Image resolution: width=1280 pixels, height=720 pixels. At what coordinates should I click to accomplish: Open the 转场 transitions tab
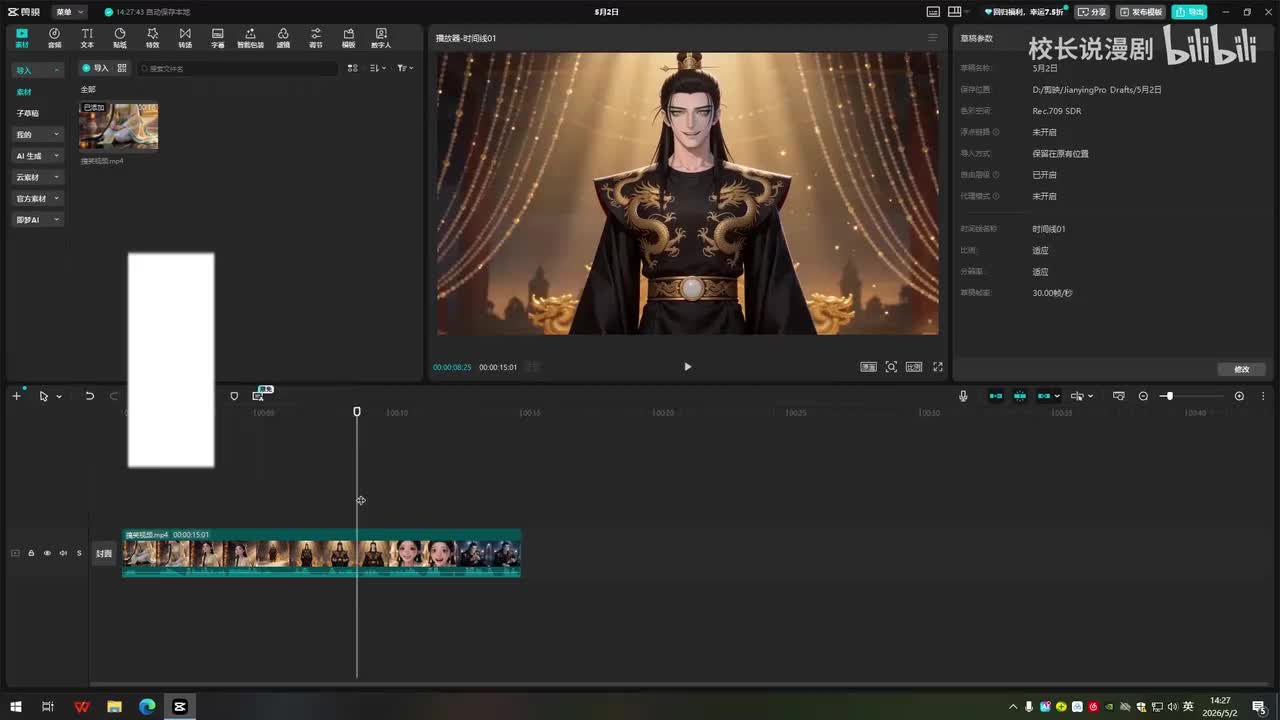(185, 38)
